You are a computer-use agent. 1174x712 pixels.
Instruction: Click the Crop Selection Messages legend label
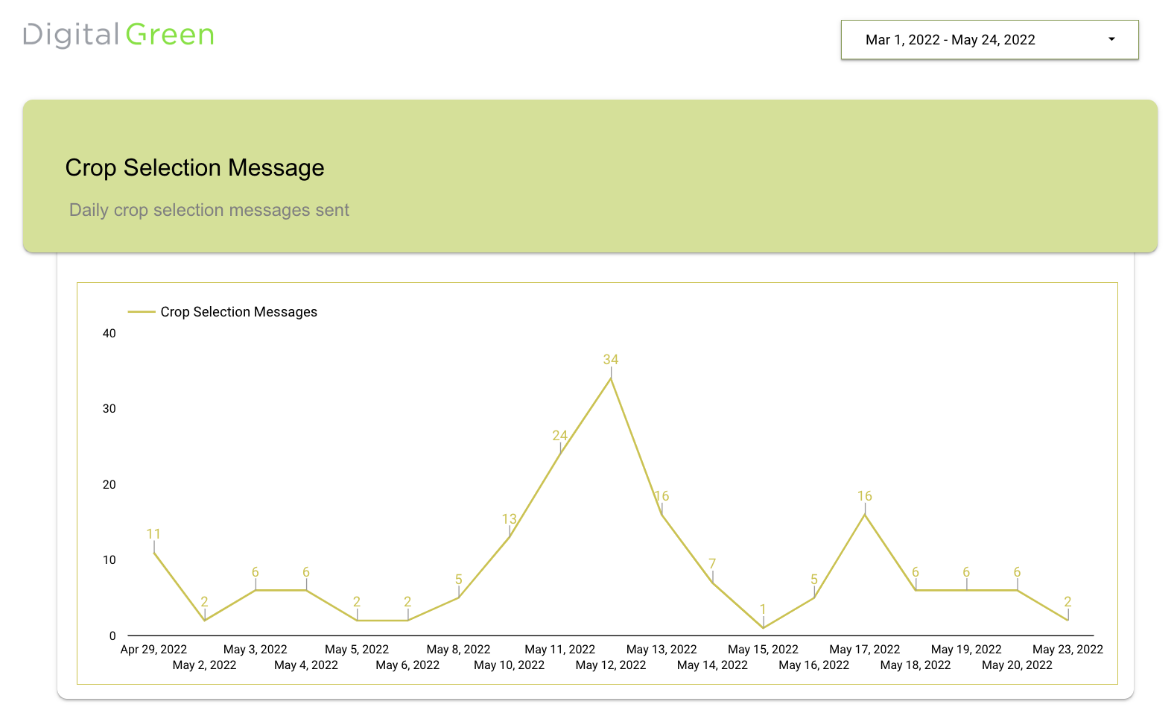[x=238, y=312]
